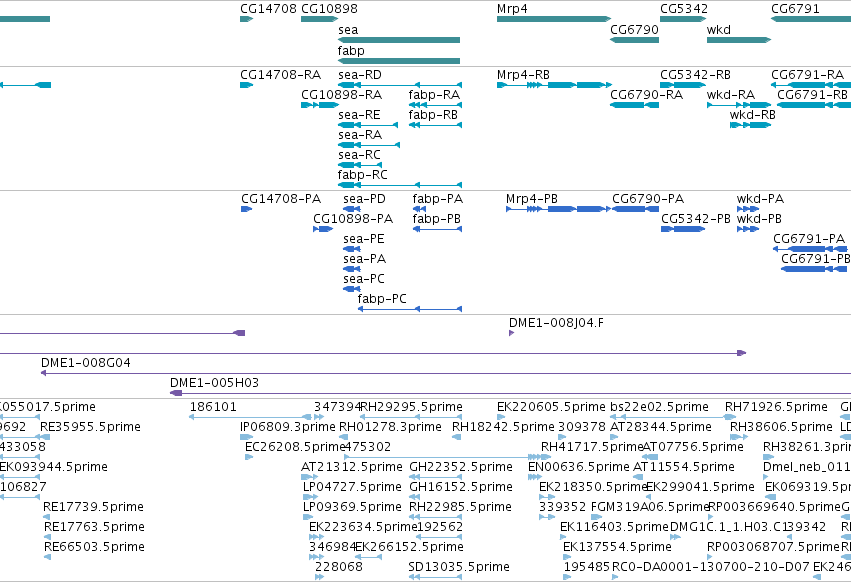
Task: Select EST label RH29295.5prime
Action: click(x=411, y=407)
